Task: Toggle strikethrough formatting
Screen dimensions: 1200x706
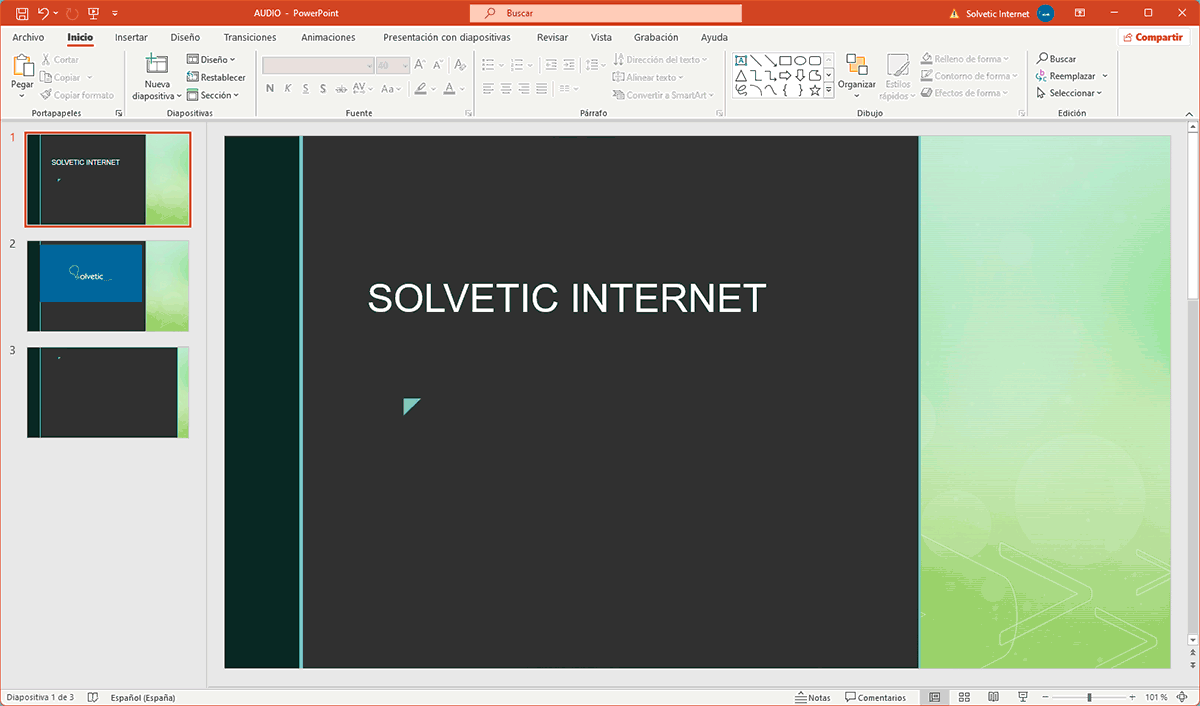Action: (x=343, y=89)
